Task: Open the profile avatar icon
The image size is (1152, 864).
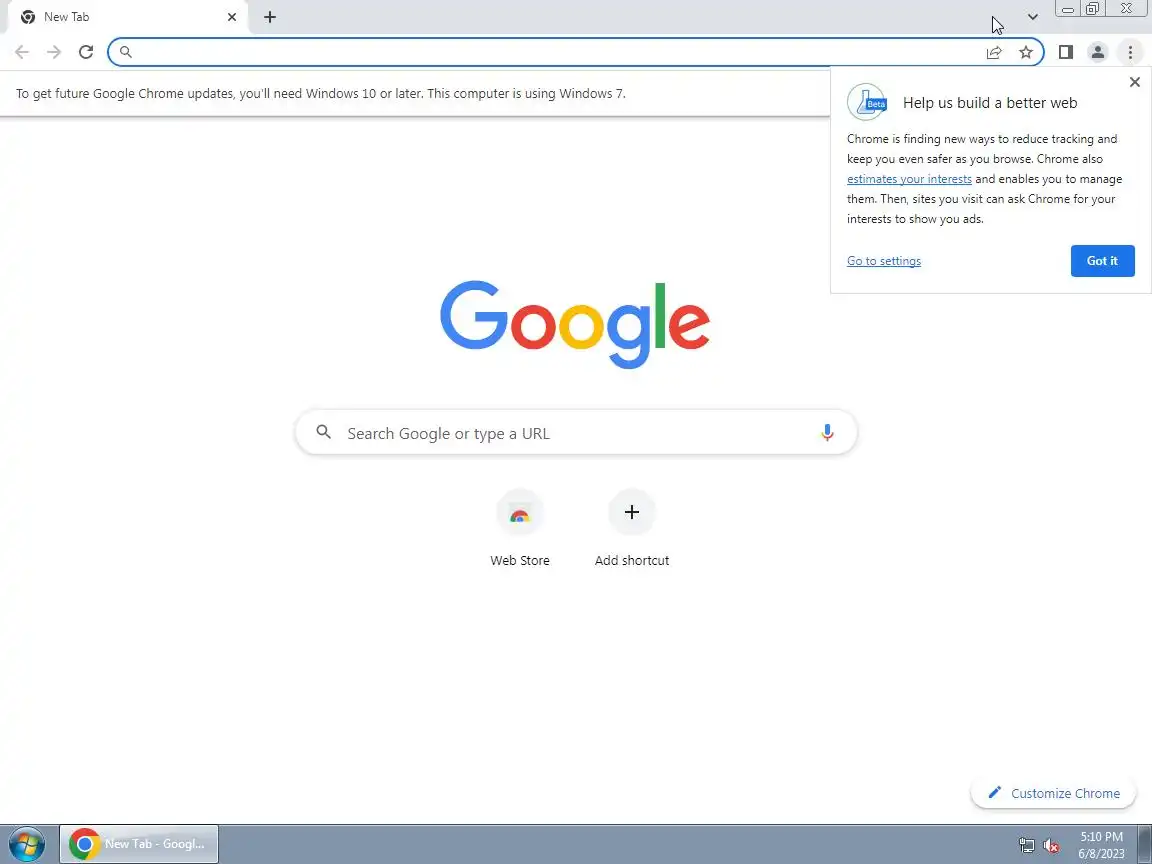Action: click(1098, 52)
